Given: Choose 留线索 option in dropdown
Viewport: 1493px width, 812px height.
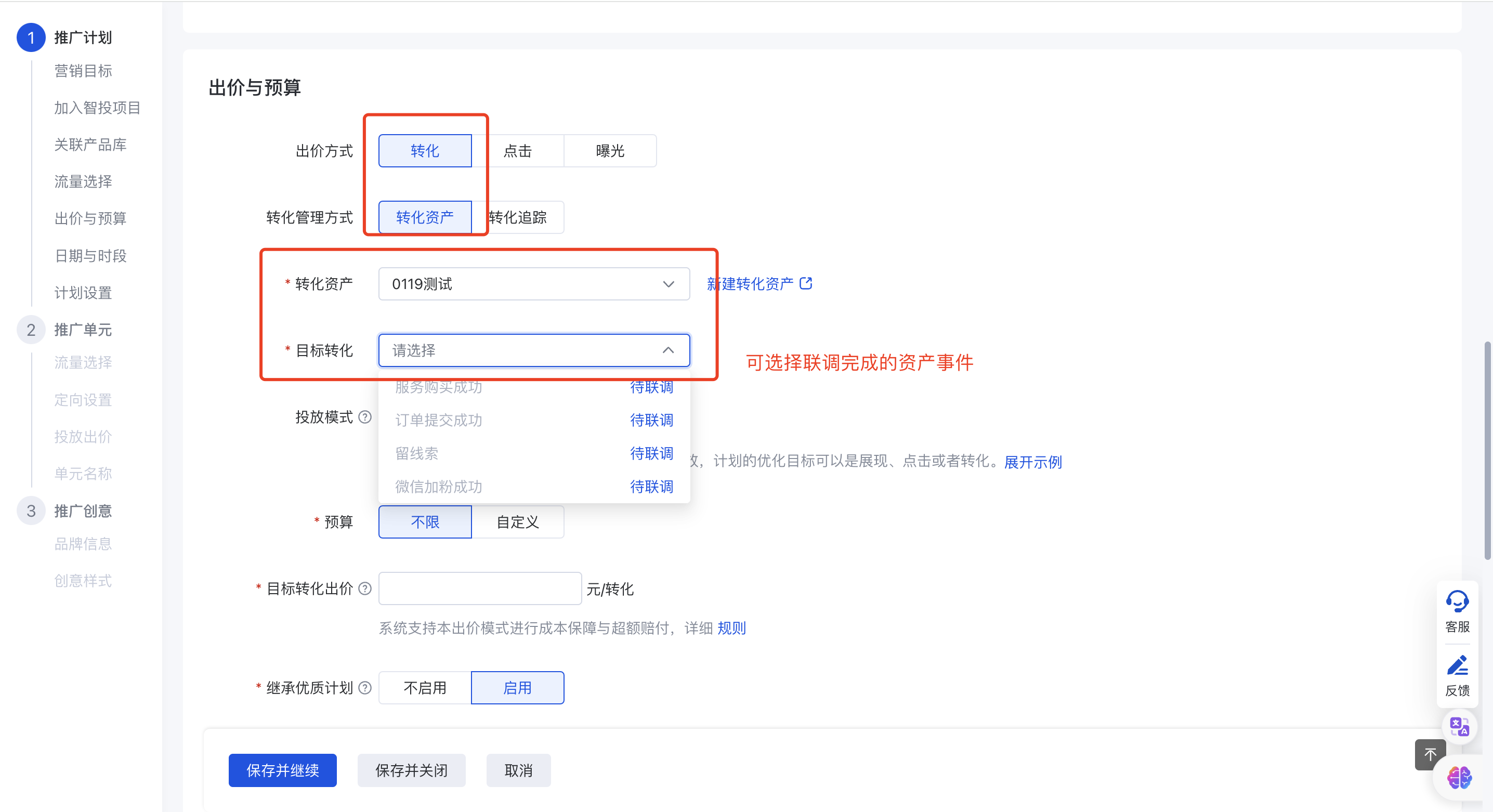Looking at the screenshot, I should click(534, 453).
